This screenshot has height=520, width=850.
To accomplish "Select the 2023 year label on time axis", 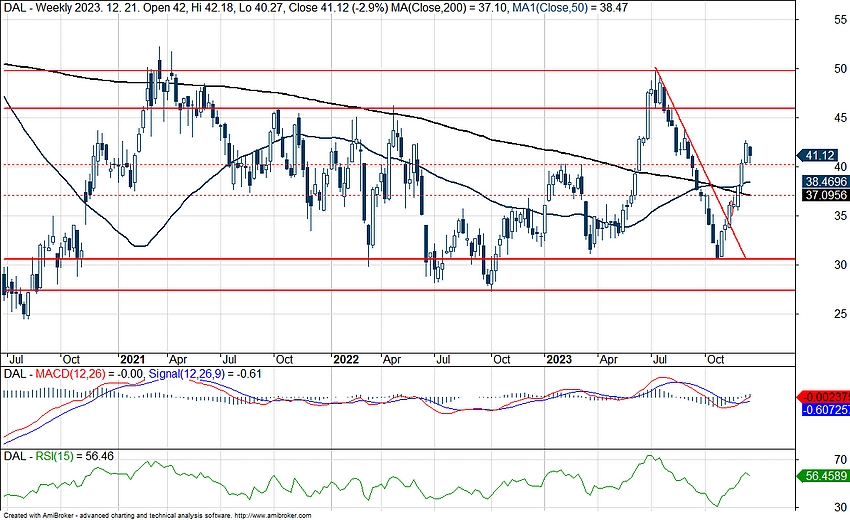I will [559, 359].
